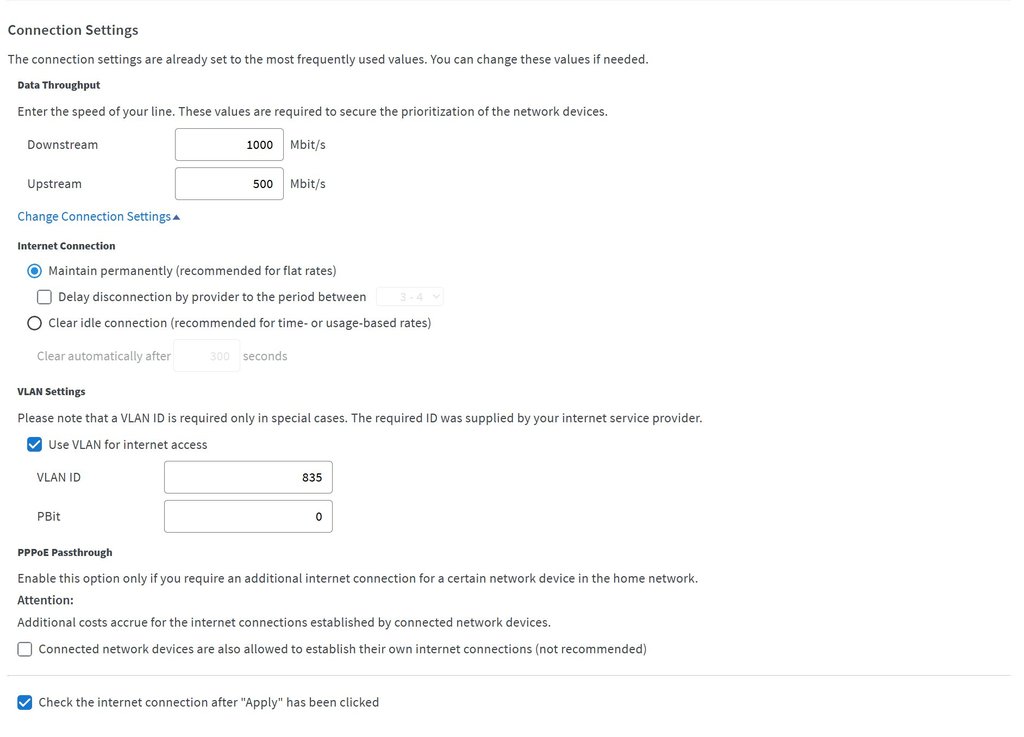This screenshot has height=737, width=1024.
Task: Click the VLAN ID label
Action: pyautogui.click(x=59, y=478)
